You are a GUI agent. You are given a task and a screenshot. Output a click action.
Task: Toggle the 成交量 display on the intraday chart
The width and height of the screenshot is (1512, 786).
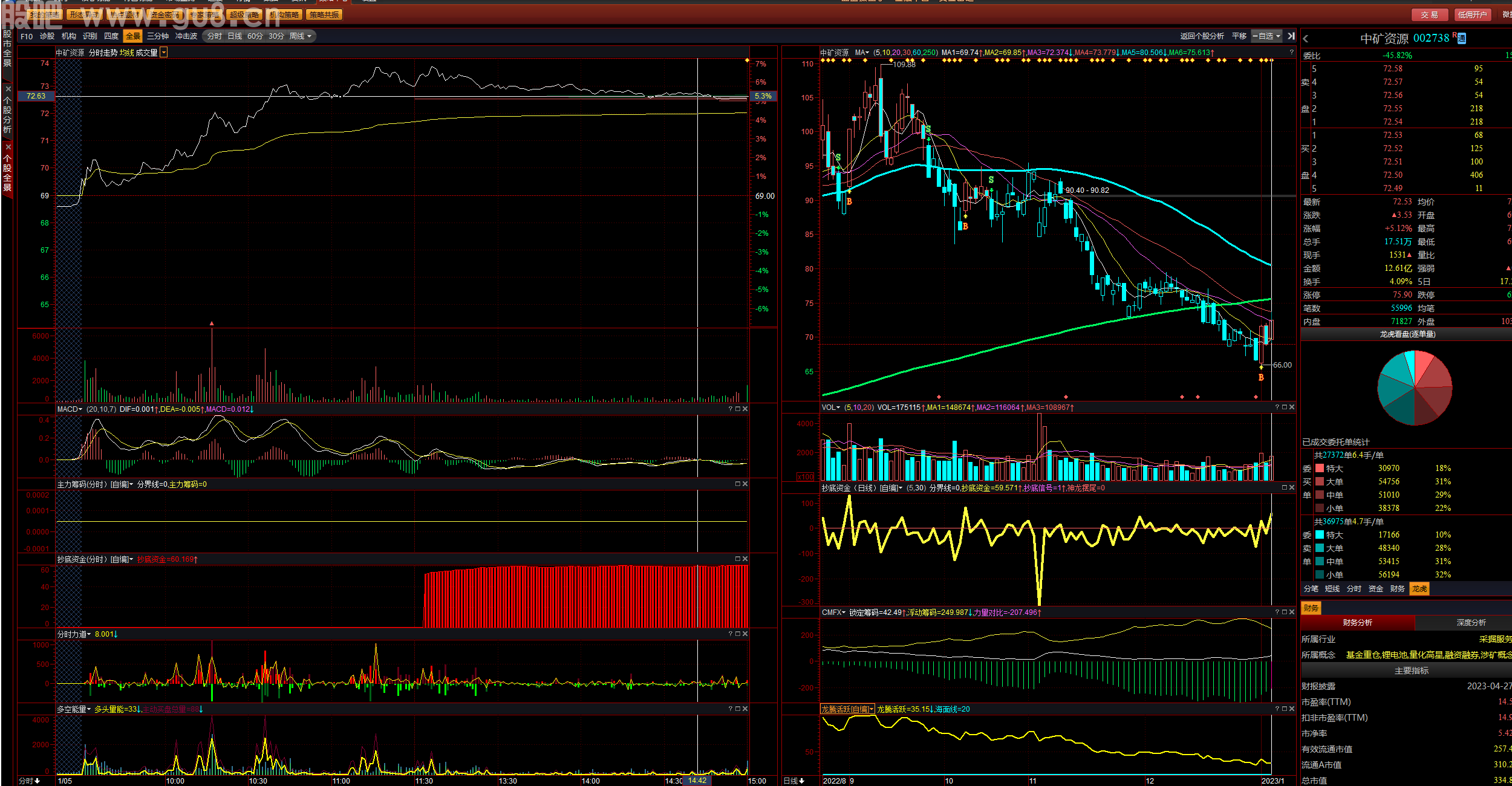pos(146,53)
